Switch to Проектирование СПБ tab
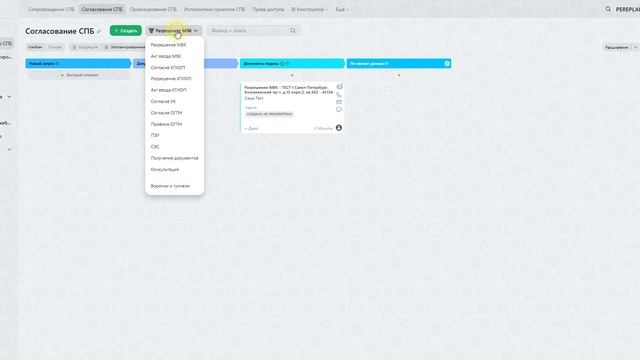The width and height of the screenshot is (640, 360). point(153,9)
